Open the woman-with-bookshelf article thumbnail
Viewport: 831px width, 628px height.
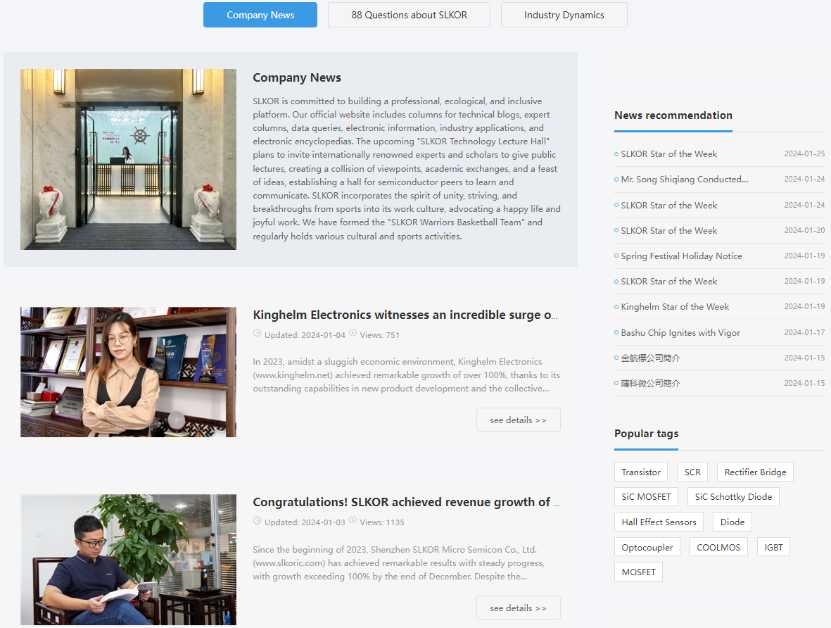coord(128,372)
